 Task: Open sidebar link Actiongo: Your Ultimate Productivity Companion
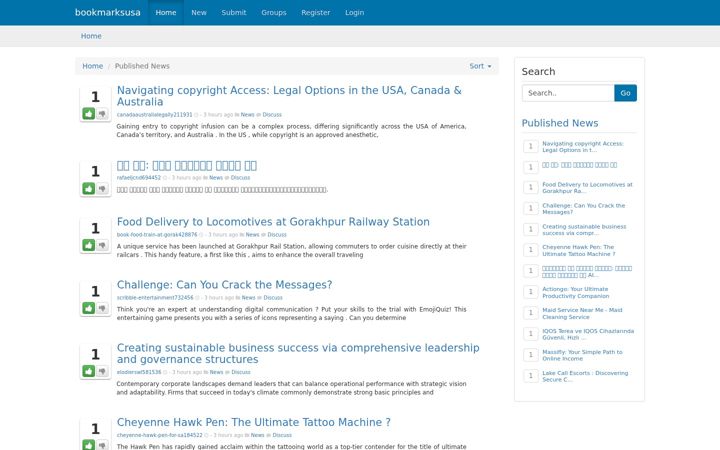point(576,292)
